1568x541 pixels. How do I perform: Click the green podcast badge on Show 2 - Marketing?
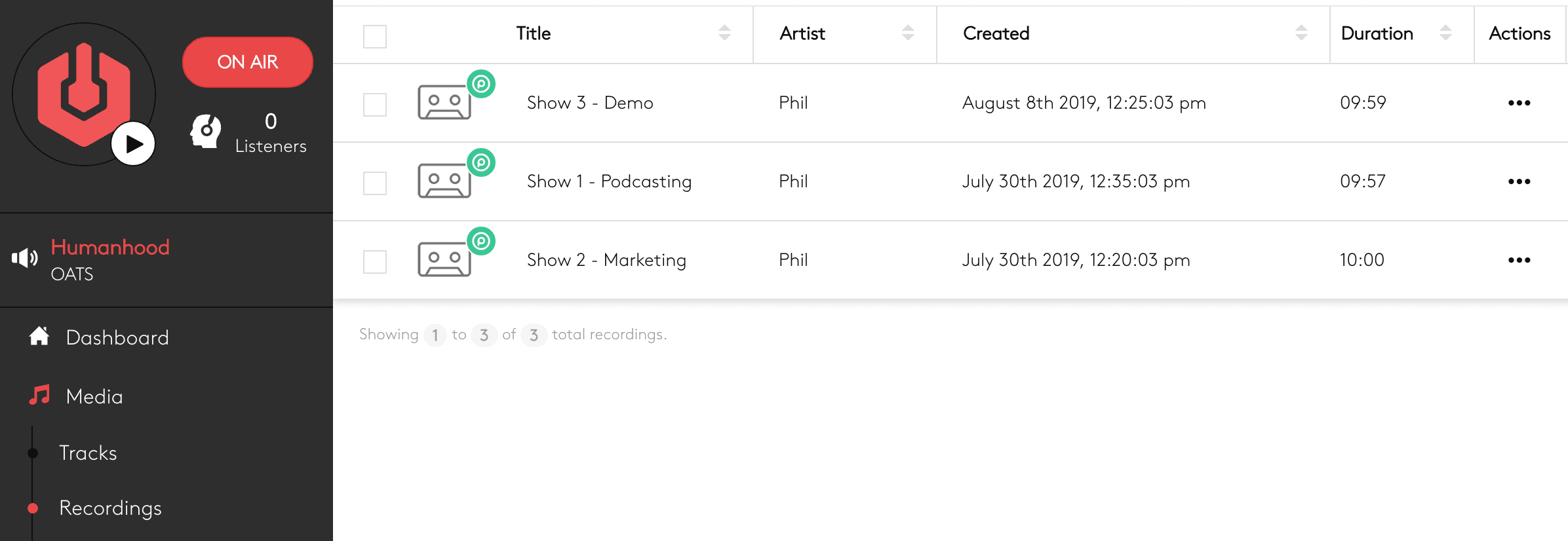[481, 241]
